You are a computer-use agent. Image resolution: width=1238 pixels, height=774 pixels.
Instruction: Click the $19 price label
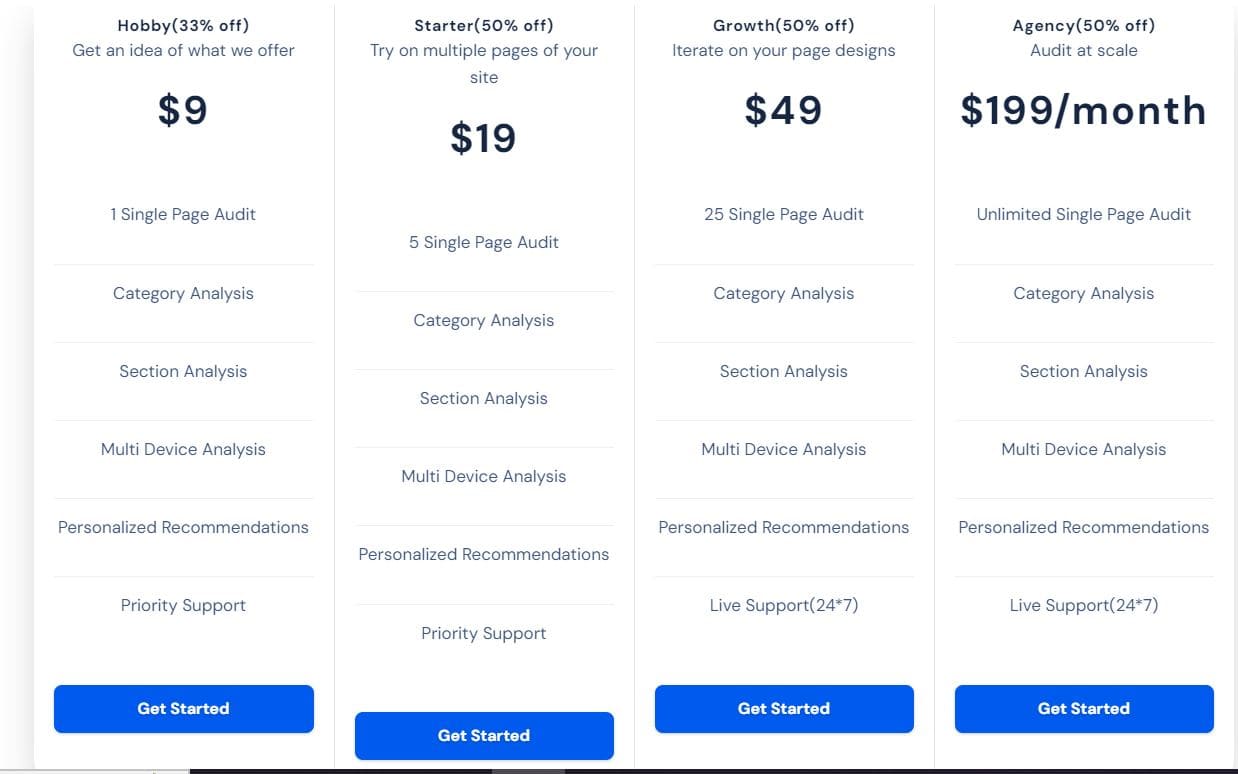pos(483,138)
